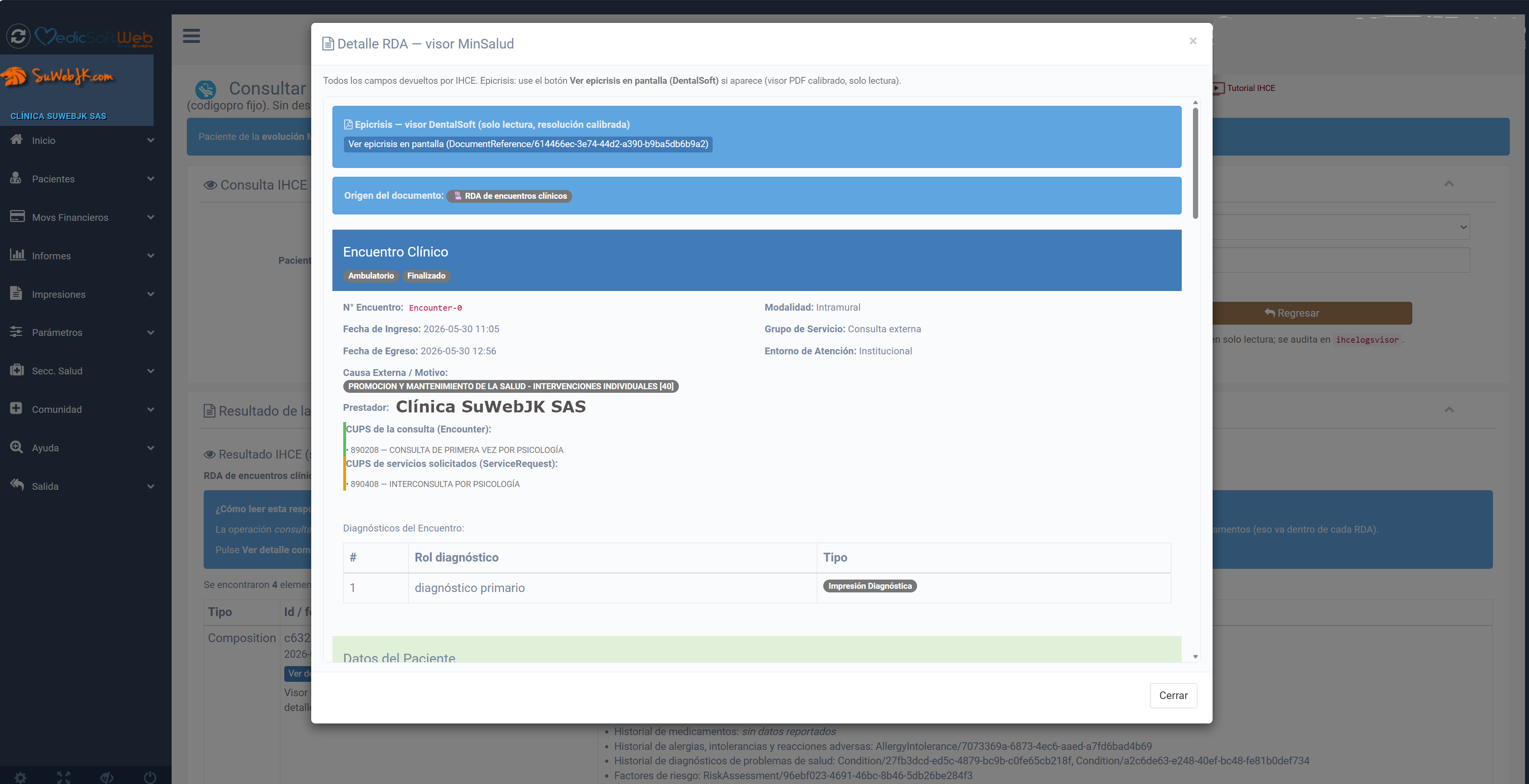The image size is (1529, 784).
Task: Click the eye icon beside Consulta IHCE heading
Action: tap(210, 185)
